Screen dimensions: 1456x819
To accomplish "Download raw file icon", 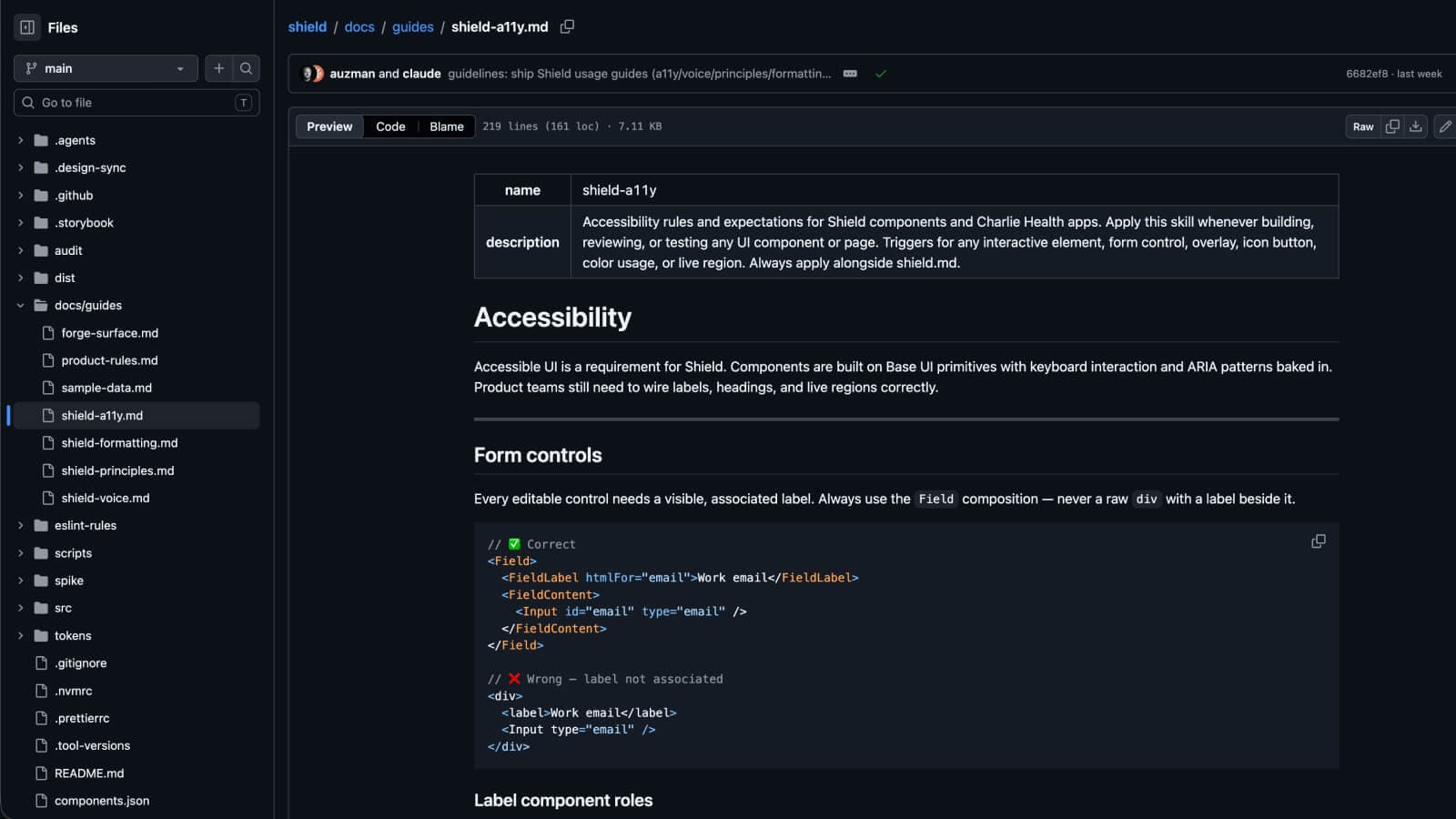I will click(1416, 126).
